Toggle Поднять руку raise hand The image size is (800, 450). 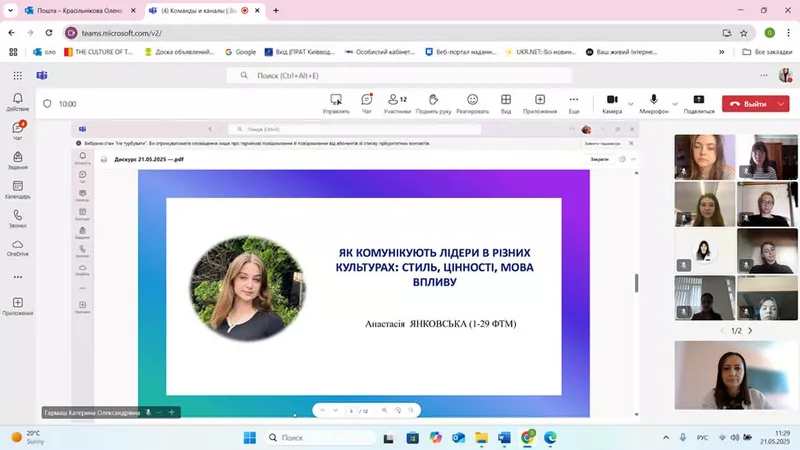433,104
